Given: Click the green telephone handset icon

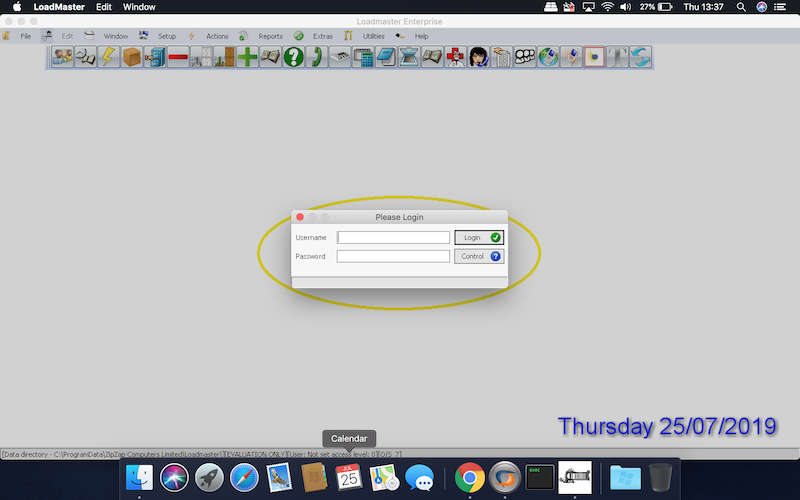Looking at the screenshot, I should coord(317,57).
